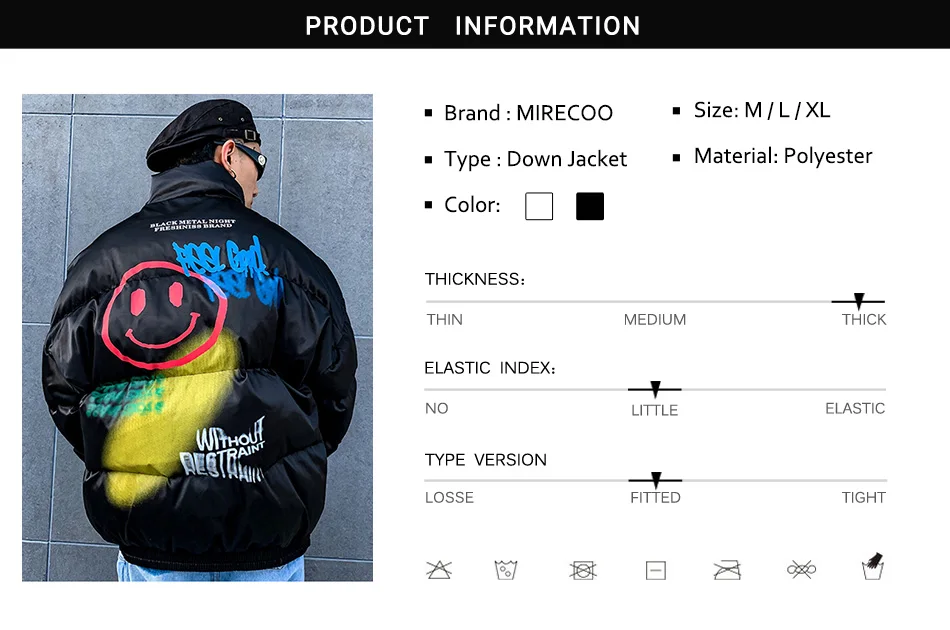This screenshot has width=950, height=630.
Task: Click the do-not-iron icon
Action: 727,570
